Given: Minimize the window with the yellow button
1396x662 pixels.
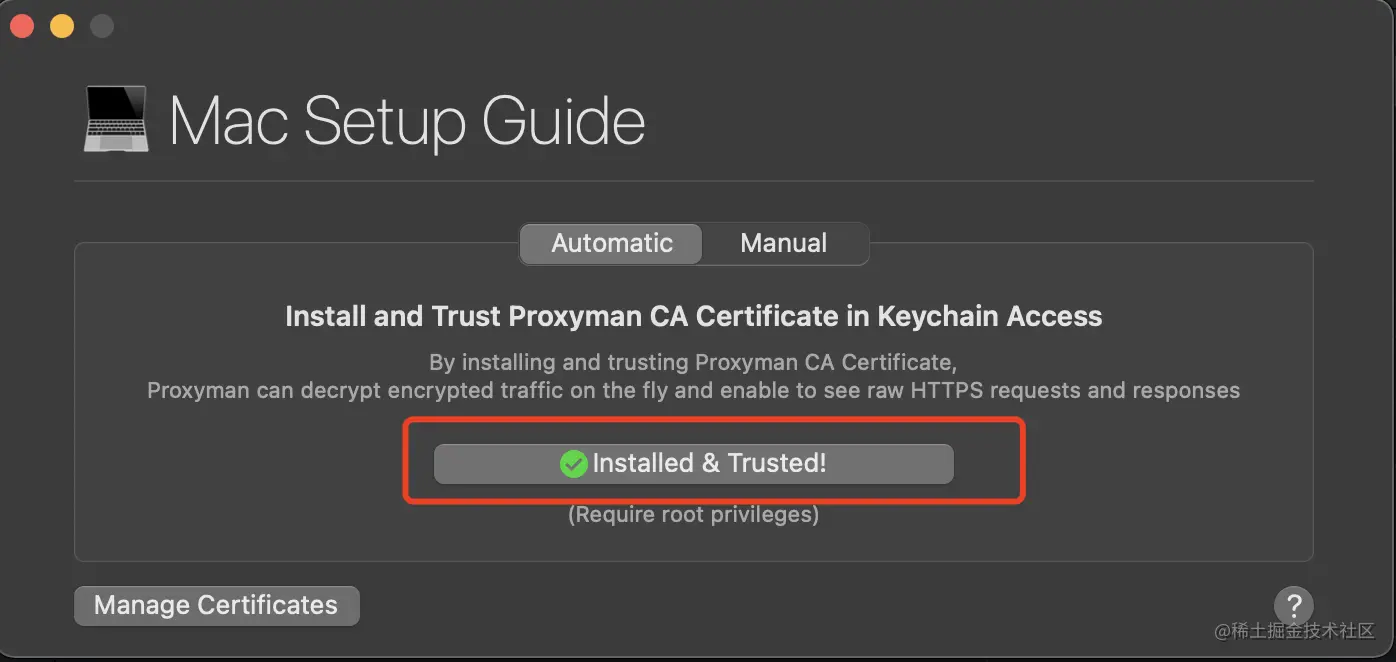Looking at the screenshot, I should click(61, 26).
